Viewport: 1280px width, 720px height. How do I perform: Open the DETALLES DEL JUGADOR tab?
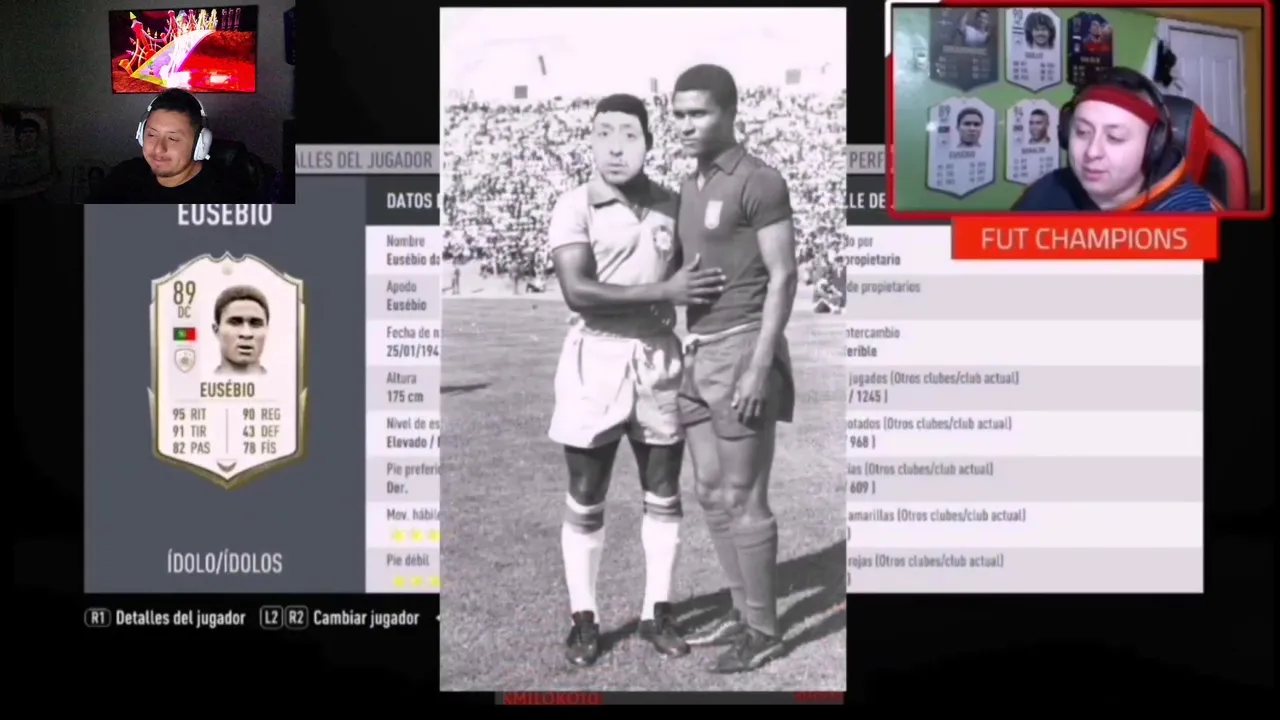(x=366, y=160)
